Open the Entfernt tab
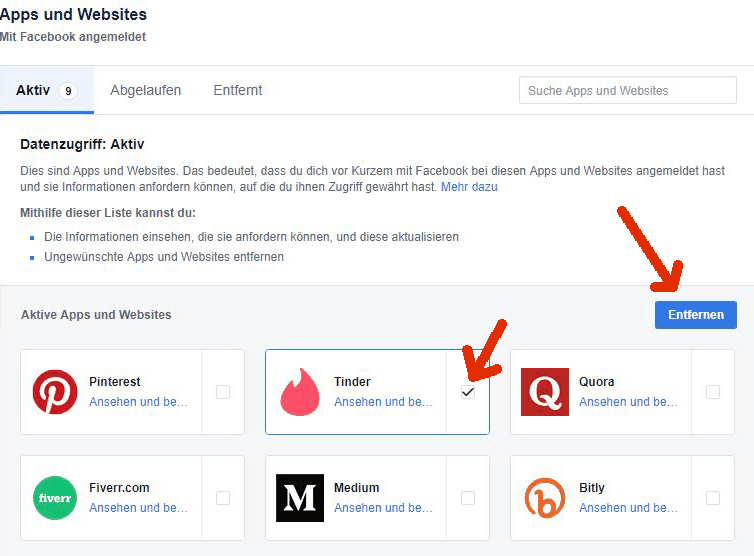This screenshot has width=754, height=556. click(x=238, y=91)
